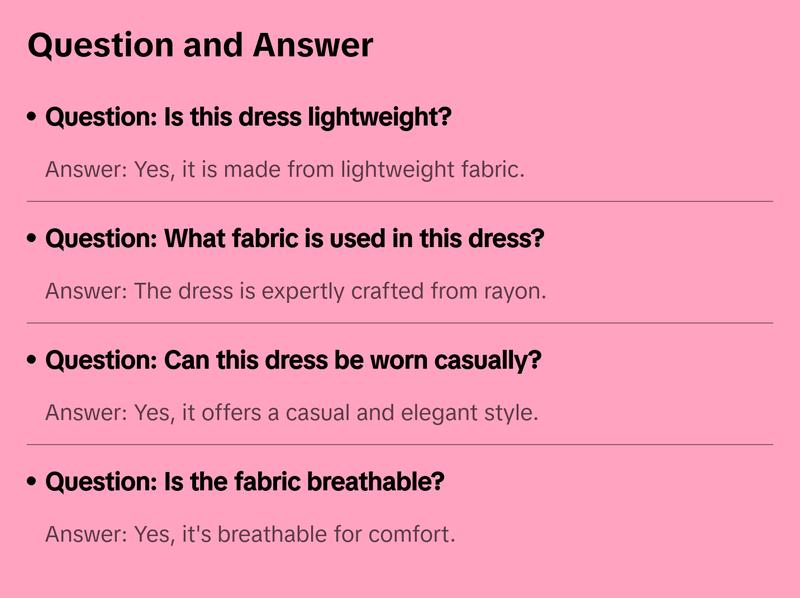
Task: Click the answer about lightweight fabric
Action: (x=285, y=170)
